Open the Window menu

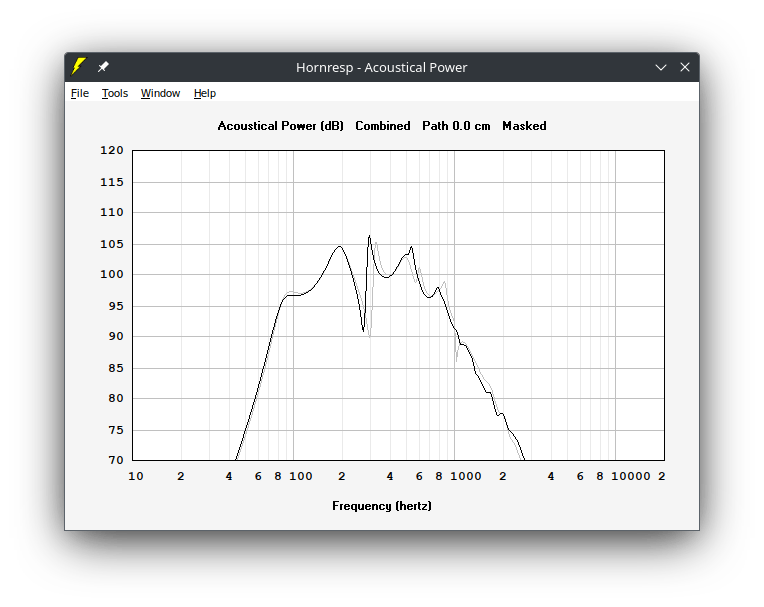point(160,93)
